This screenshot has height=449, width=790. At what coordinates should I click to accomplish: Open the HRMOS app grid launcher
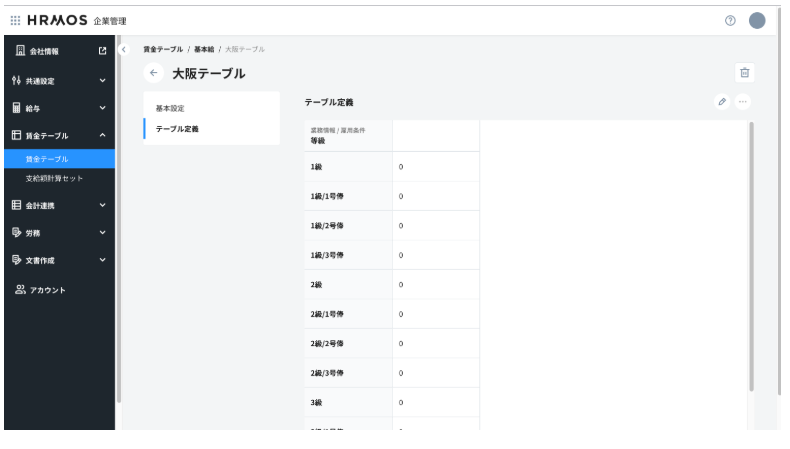click(16, 21)
